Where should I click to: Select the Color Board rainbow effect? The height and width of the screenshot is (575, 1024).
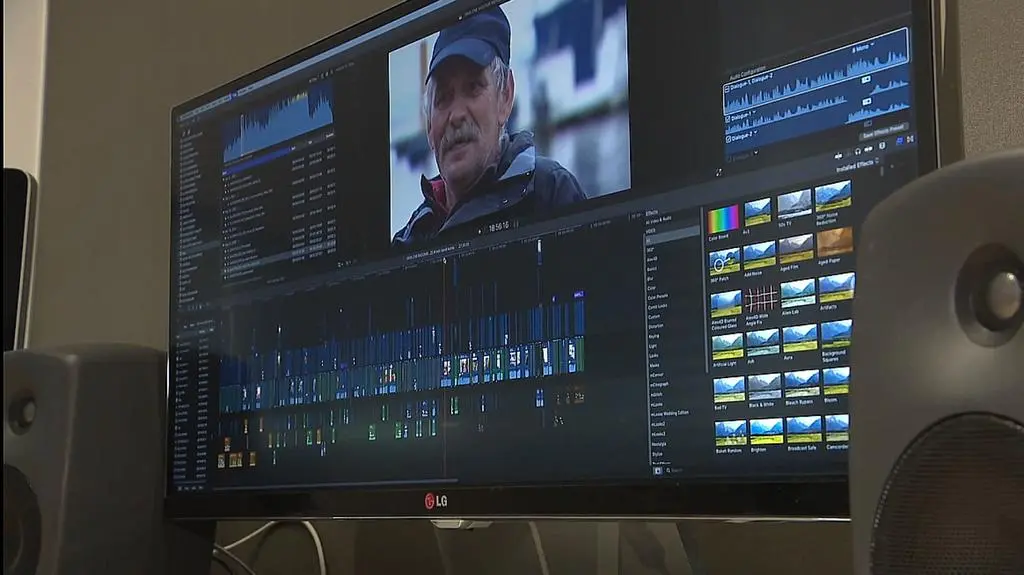[722, 219]
